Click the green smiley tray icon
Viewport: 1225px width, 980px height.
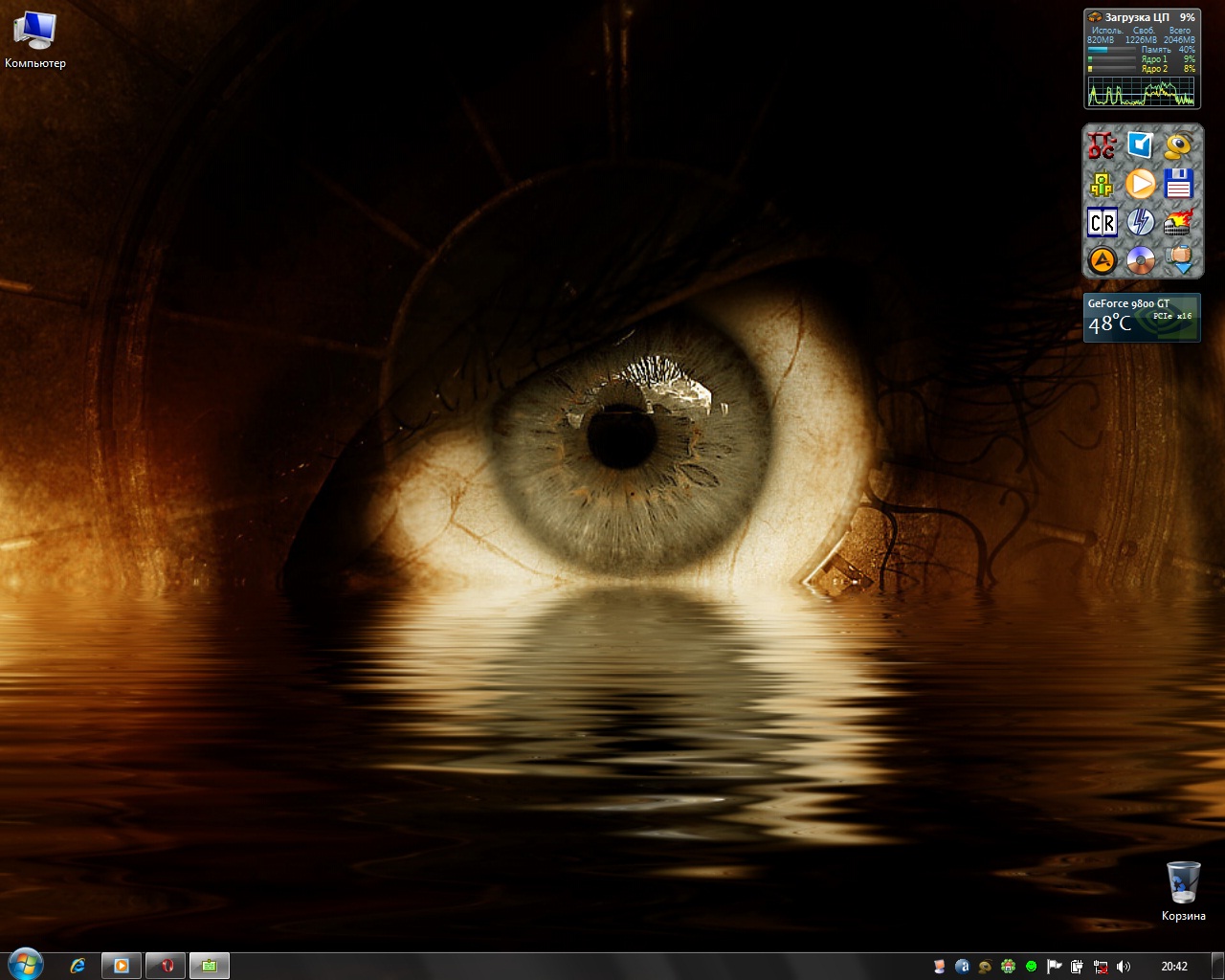click(1031, 967)
